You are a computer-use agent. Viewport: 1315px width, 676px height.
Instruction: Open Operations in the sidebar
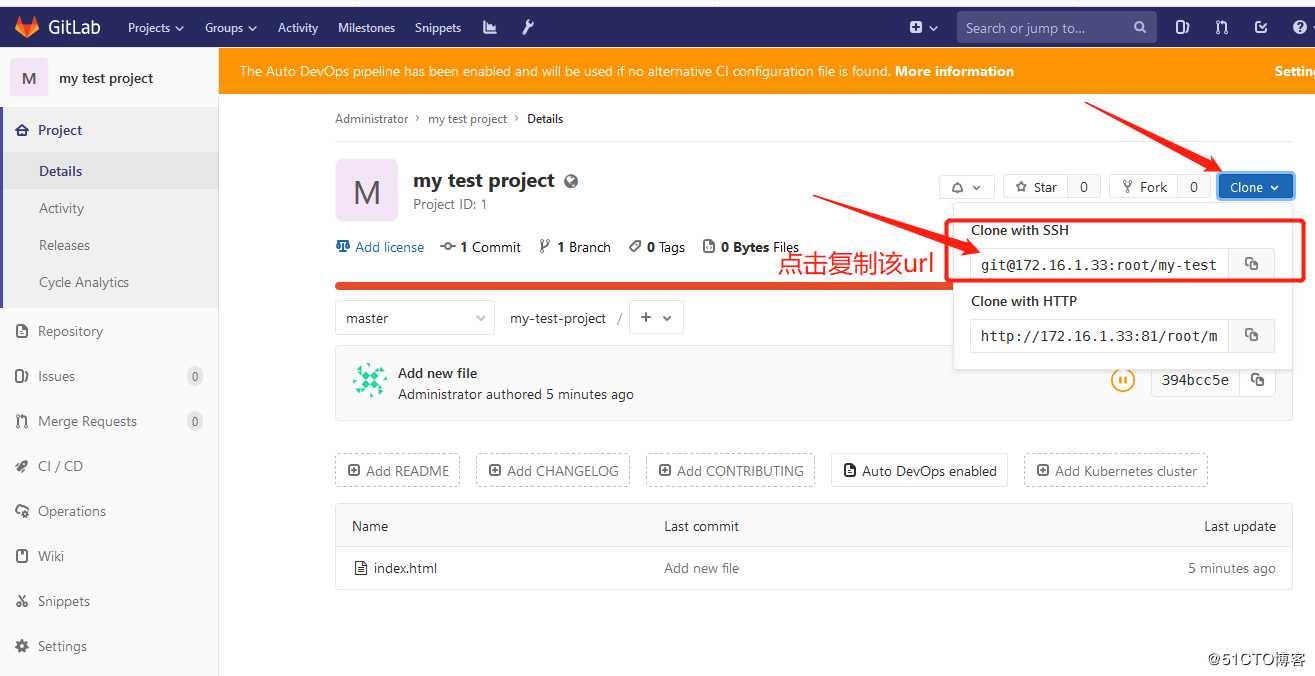coord(109,511)
